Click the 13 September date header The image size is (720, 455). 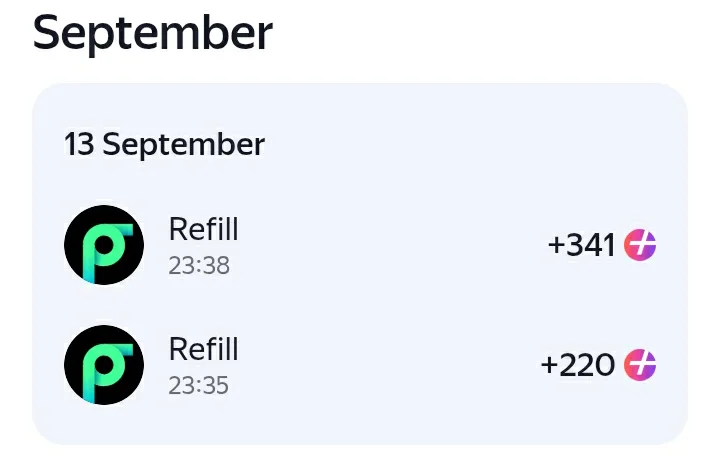tap(164, 144)
